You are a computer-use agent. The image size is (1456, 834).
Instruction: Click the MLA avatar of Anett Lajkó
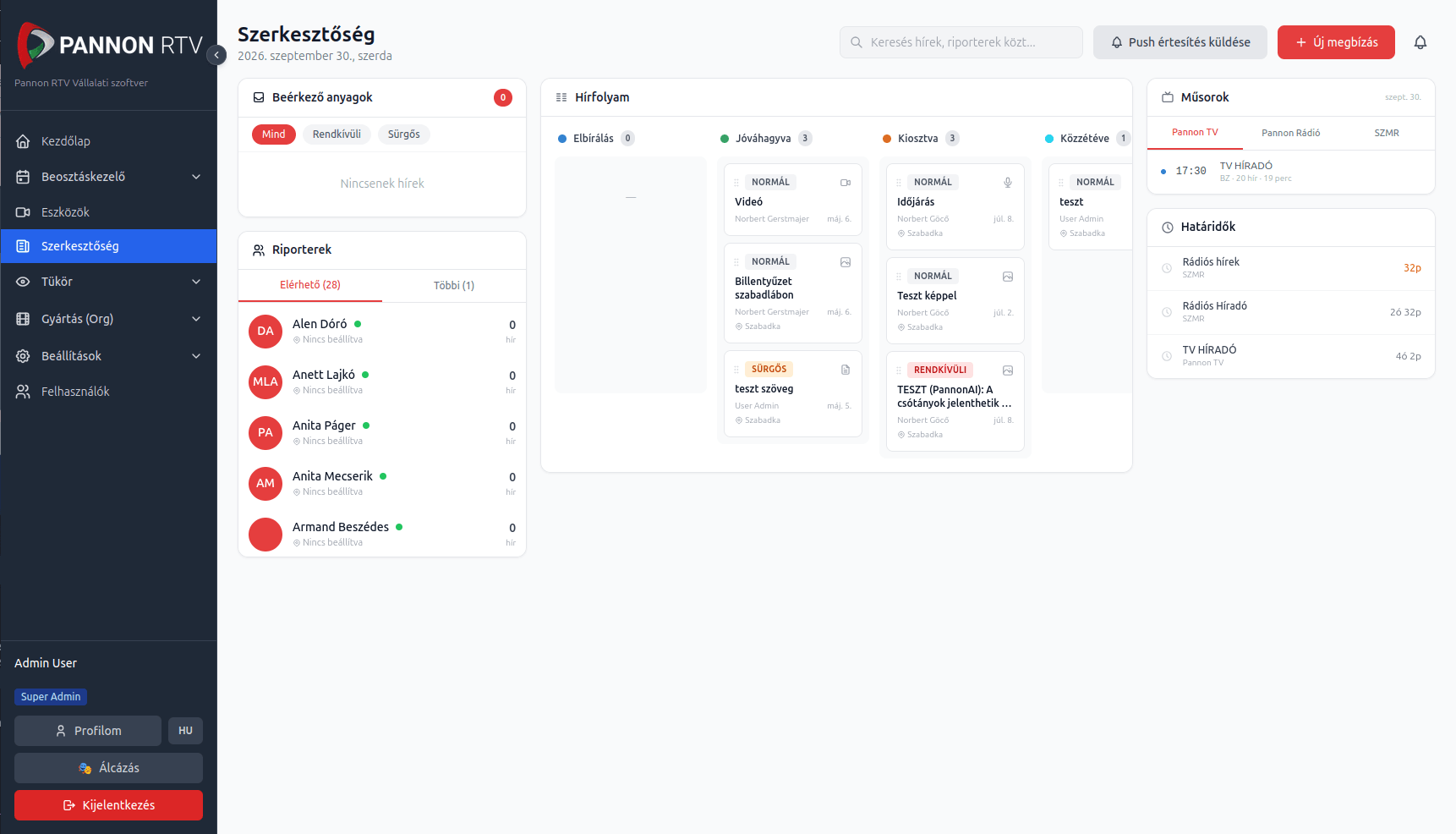pyautogui.click(x=265, y=381)
